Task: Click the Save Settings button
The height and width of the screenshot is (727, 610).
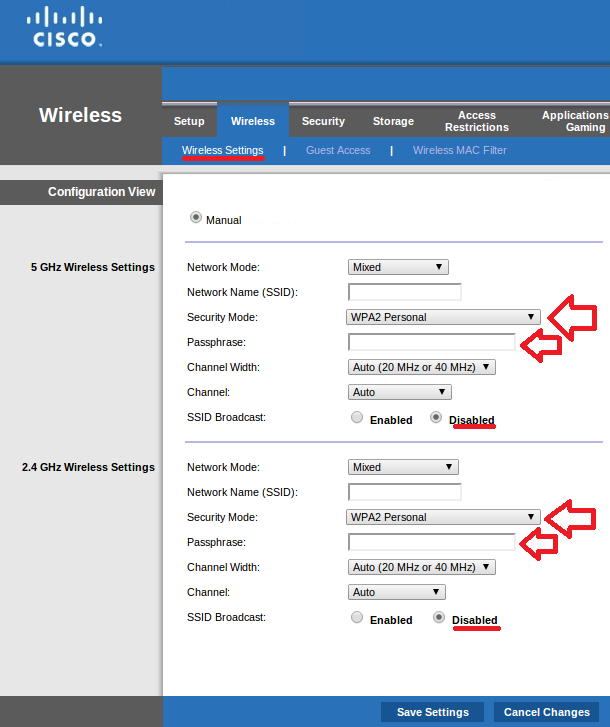Action: pyautogui.click(x=432, y=712)
